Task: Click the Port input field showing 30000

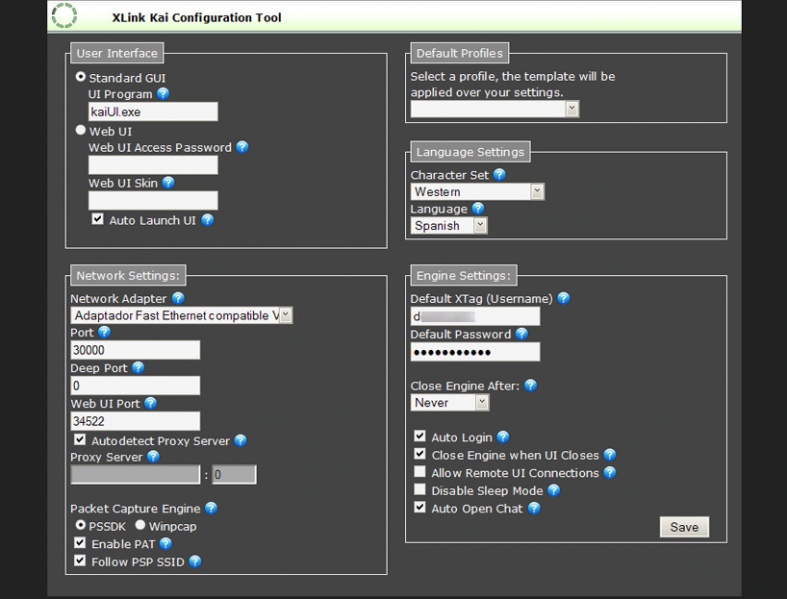Action: coord(135,350)
